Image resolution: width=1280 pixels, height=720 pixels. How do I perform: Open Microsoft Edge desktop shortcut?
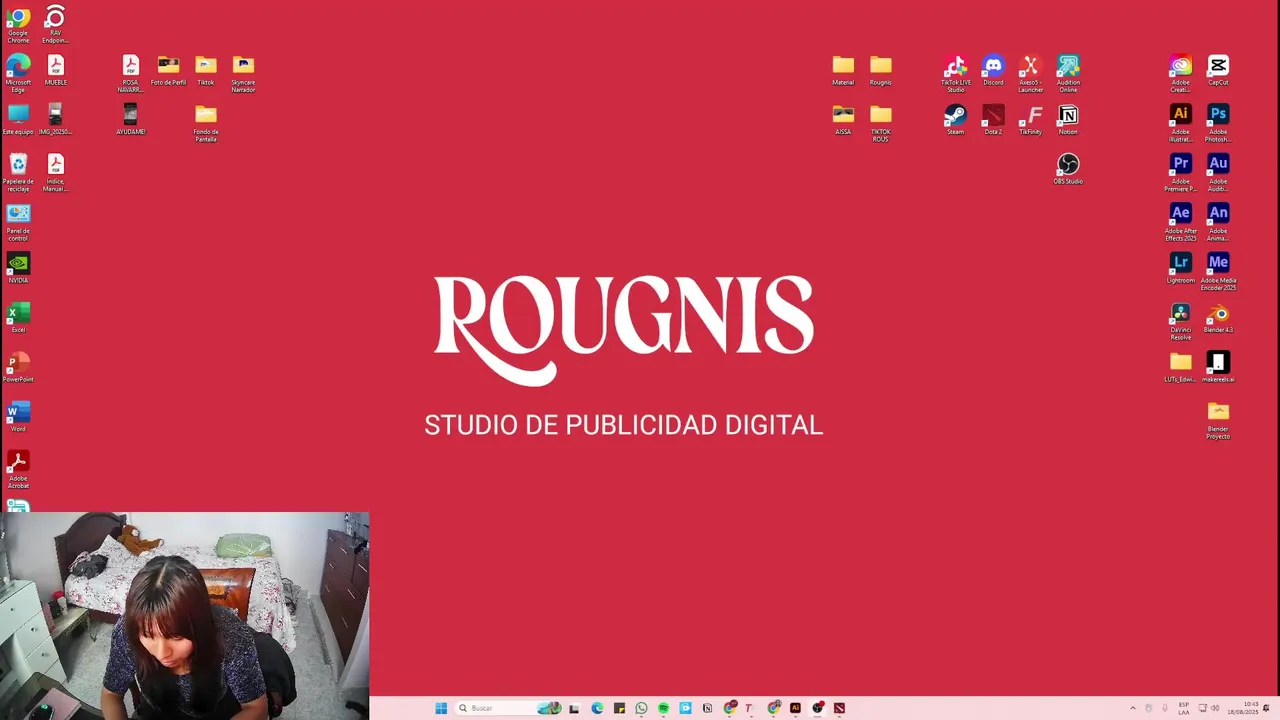click(x=18, y=73)
